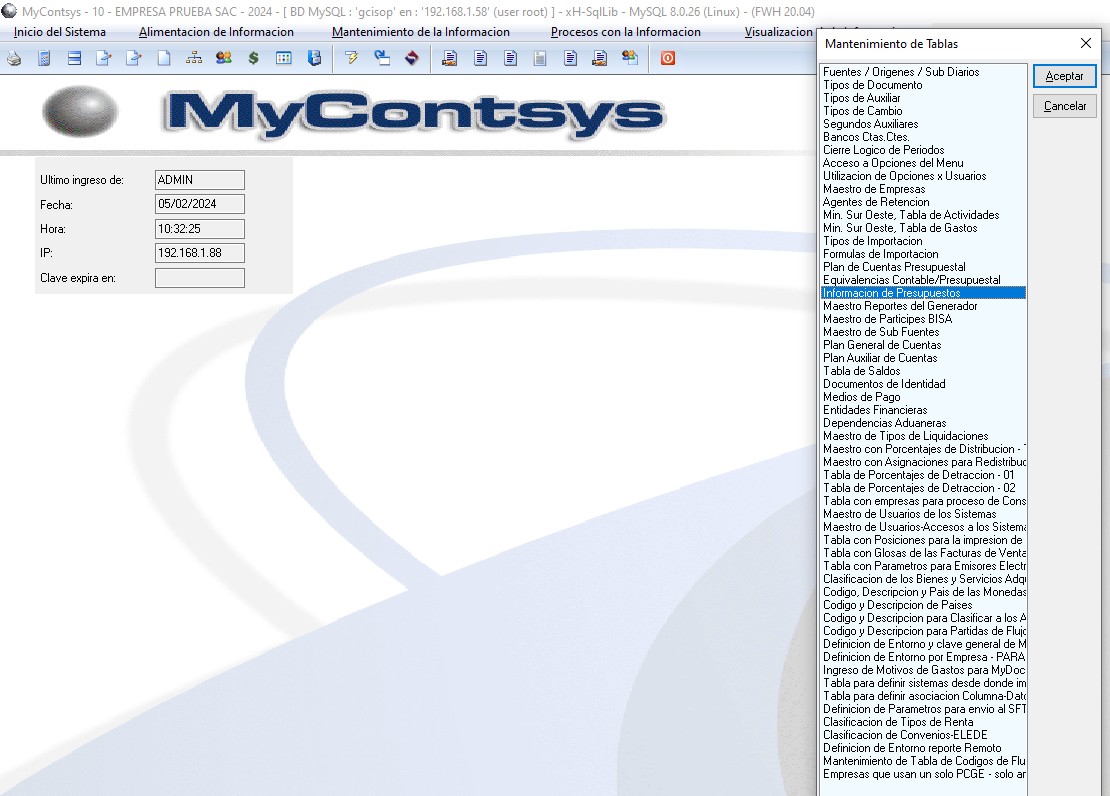Open Procesos con la Informacion menu

(625, 32)
